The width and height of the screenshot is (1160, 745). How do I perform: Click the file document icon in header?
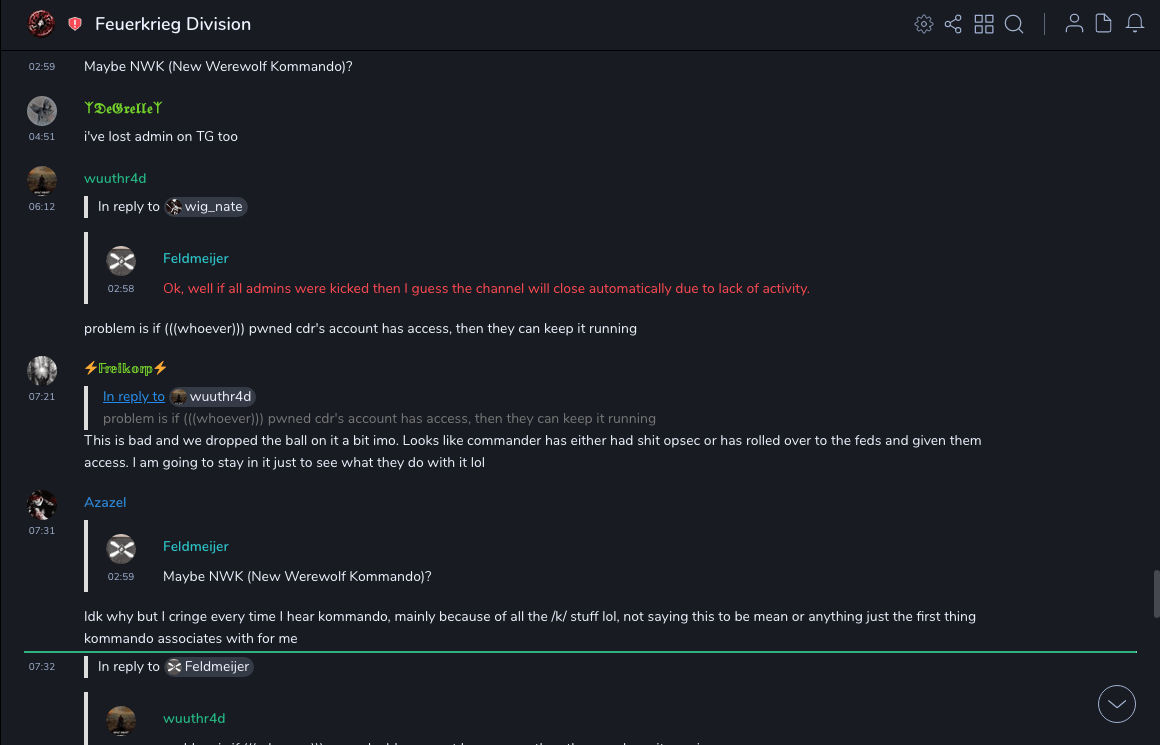click(1104, 24)
